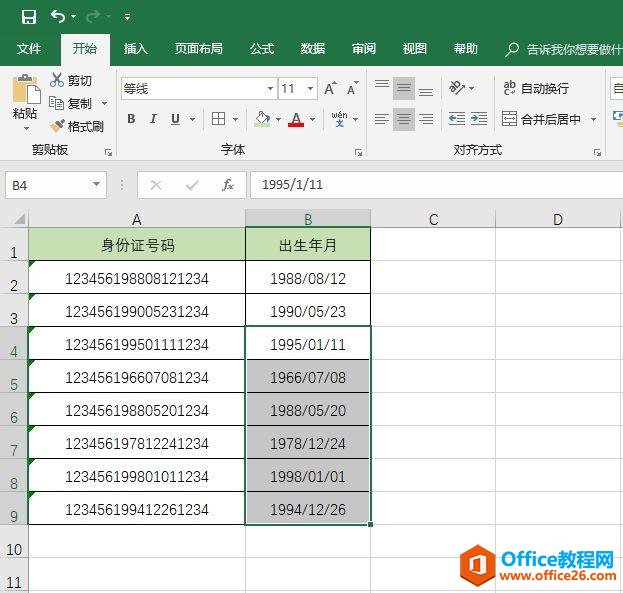Click the insert function fx icon

click(x=228, y=185)
